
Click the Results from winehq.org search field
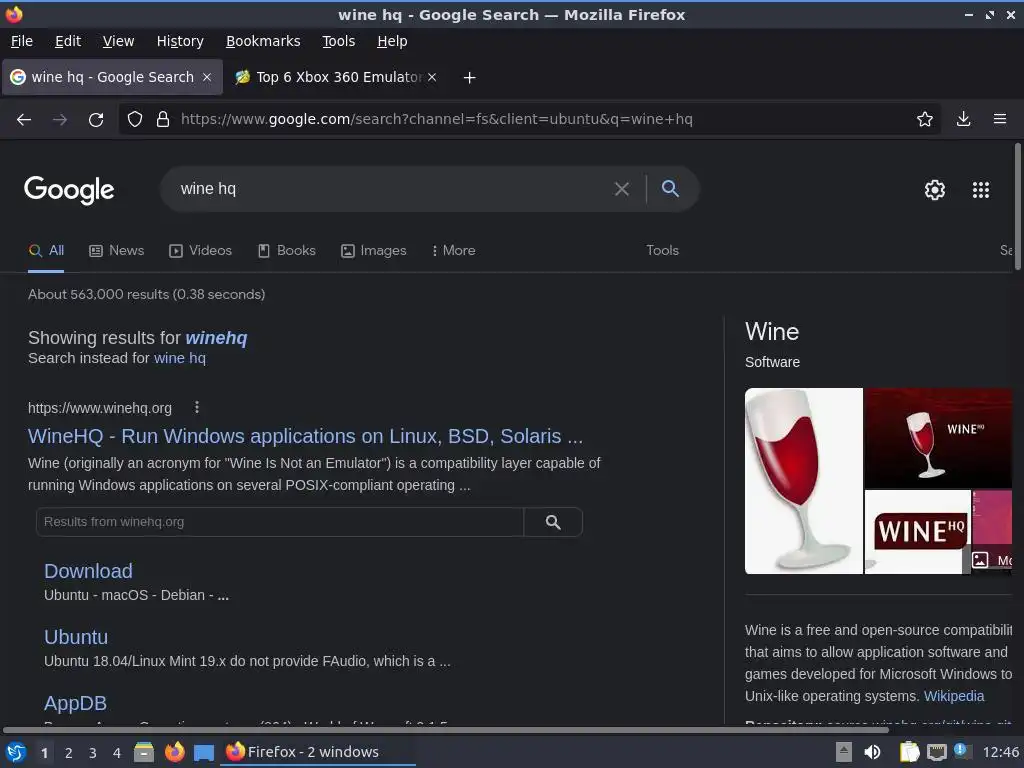click(280, 522)
